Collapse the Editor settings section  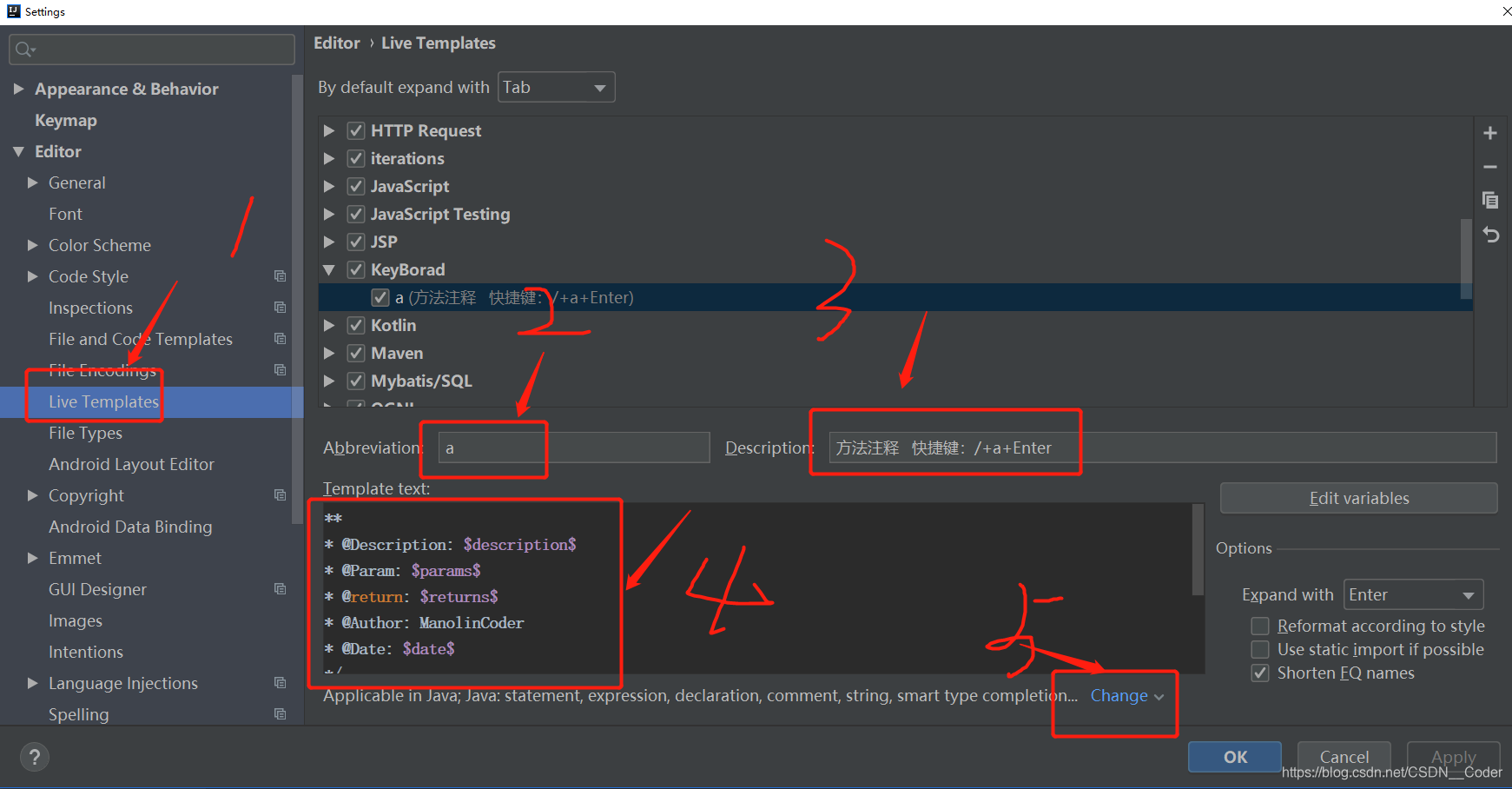point(18,151)
